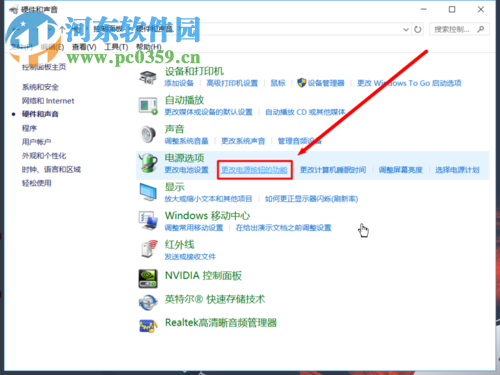Click the 更改电源按钮的功能 link
This screenshot has height=375, width=500.
click(x=254, y=170)
